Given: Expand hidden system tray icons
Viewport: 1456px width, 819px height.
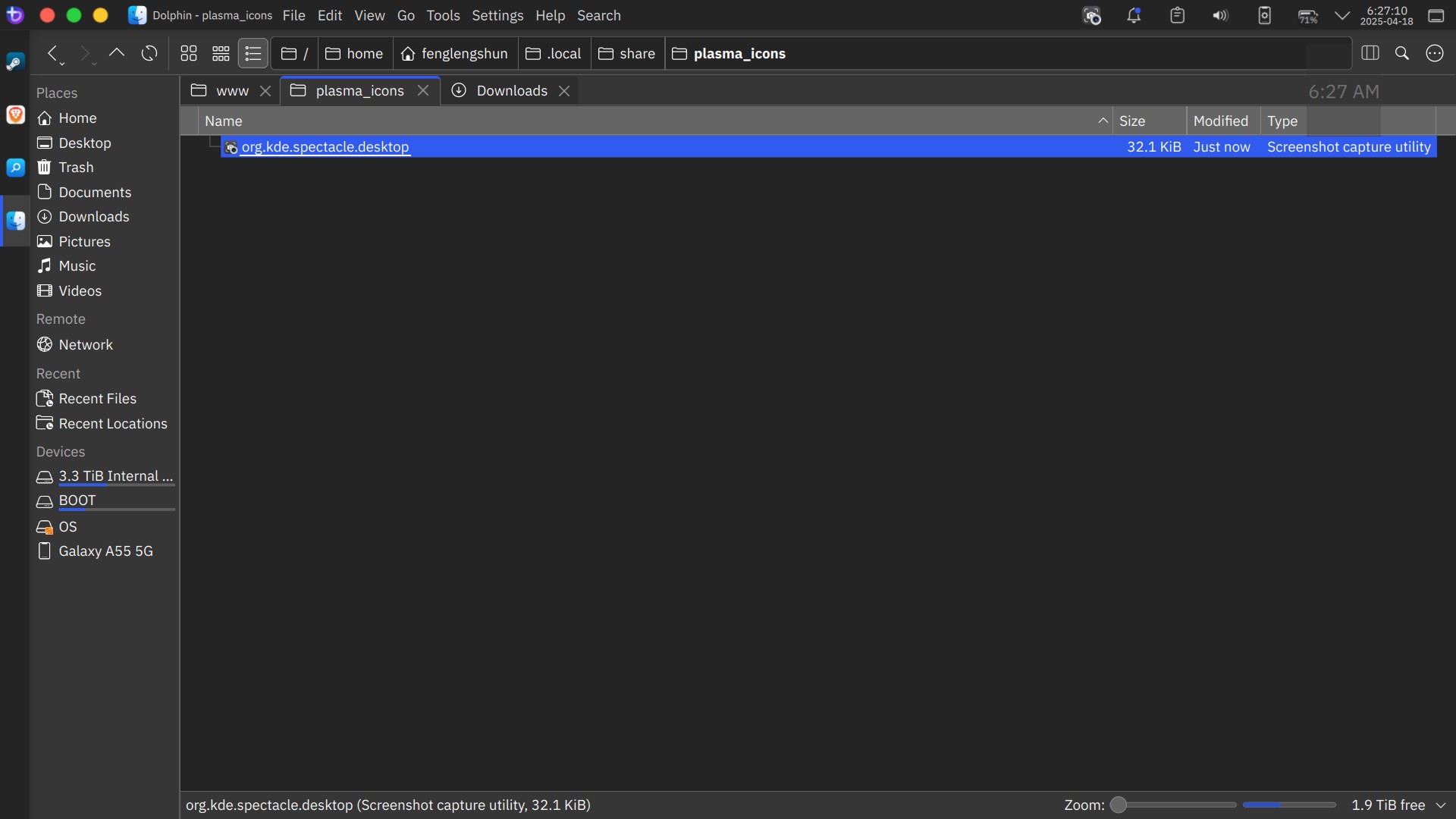Looking at the screenshot, I should click(x=1342, y=16).
